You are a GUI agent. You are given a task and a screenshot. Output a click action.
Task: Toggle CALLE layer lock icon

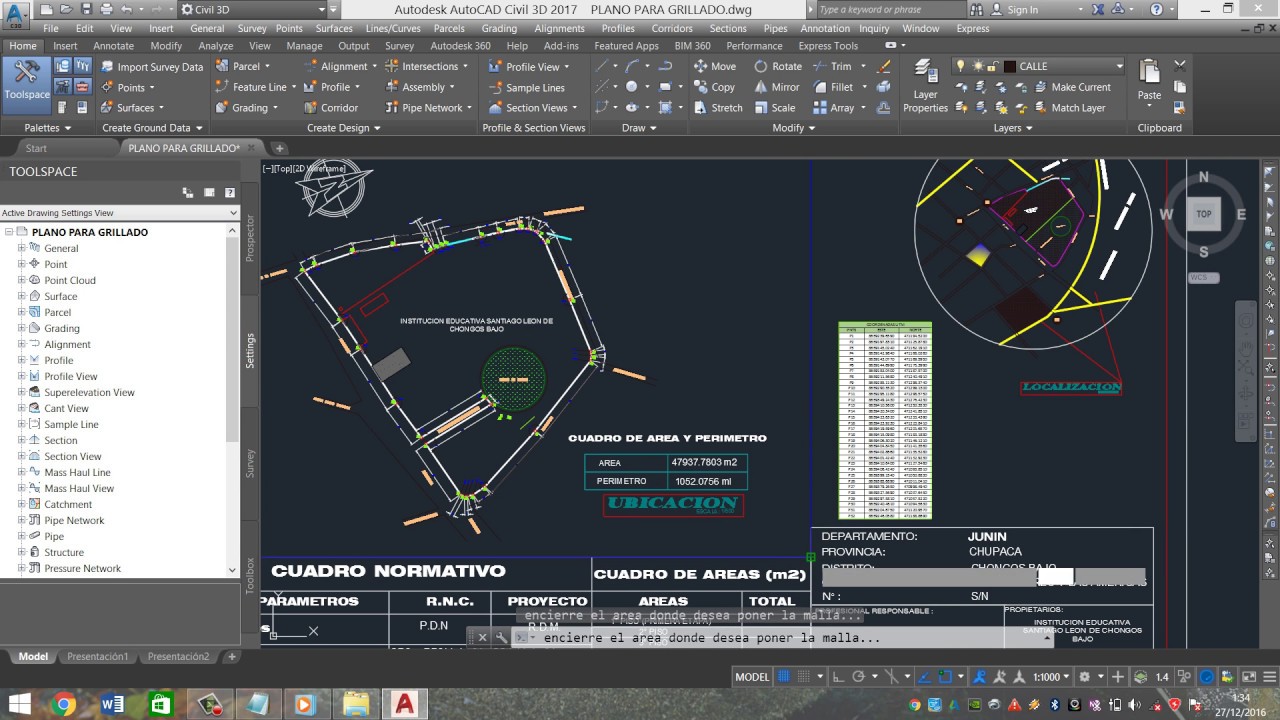tap(993, 66)
